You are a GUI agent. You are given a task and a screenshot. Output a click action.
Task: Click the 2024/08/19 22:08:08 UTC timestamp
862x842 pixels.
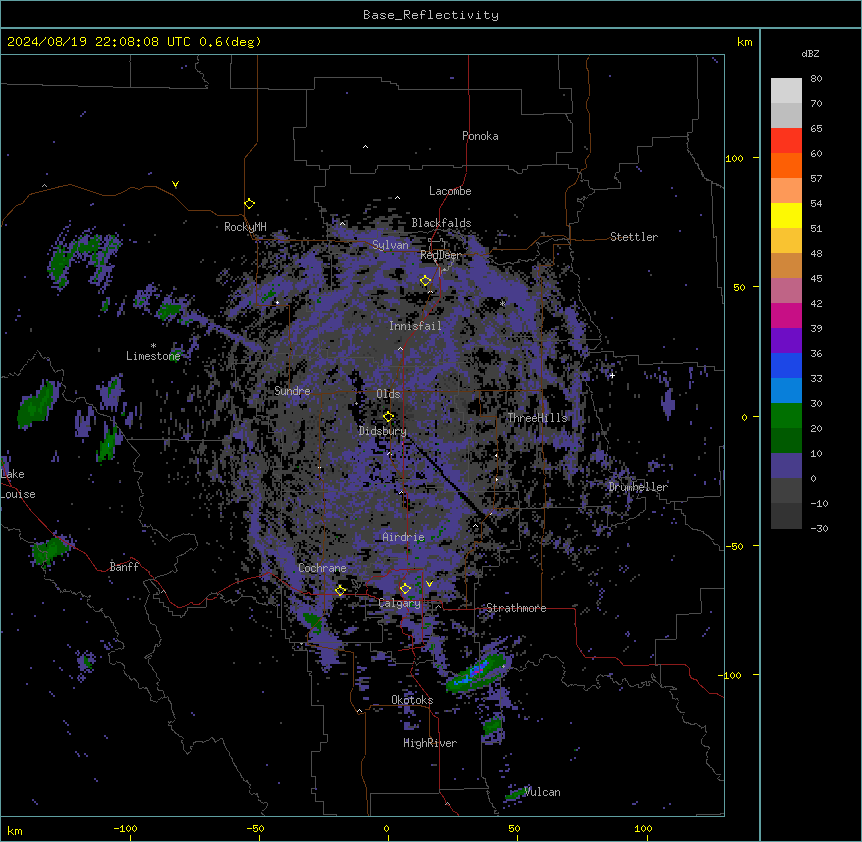(99, 42)
